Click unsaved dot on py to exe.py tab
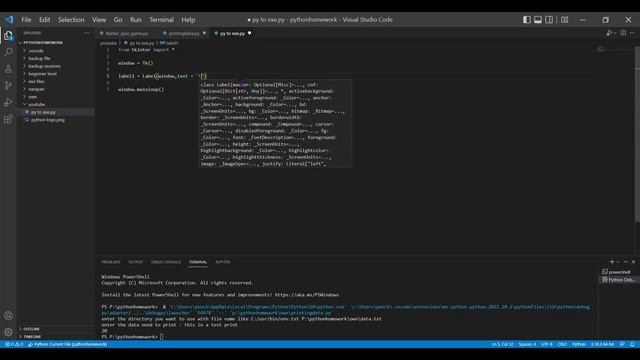The height and width of the screenshot is (360, 640). point(249,33)
